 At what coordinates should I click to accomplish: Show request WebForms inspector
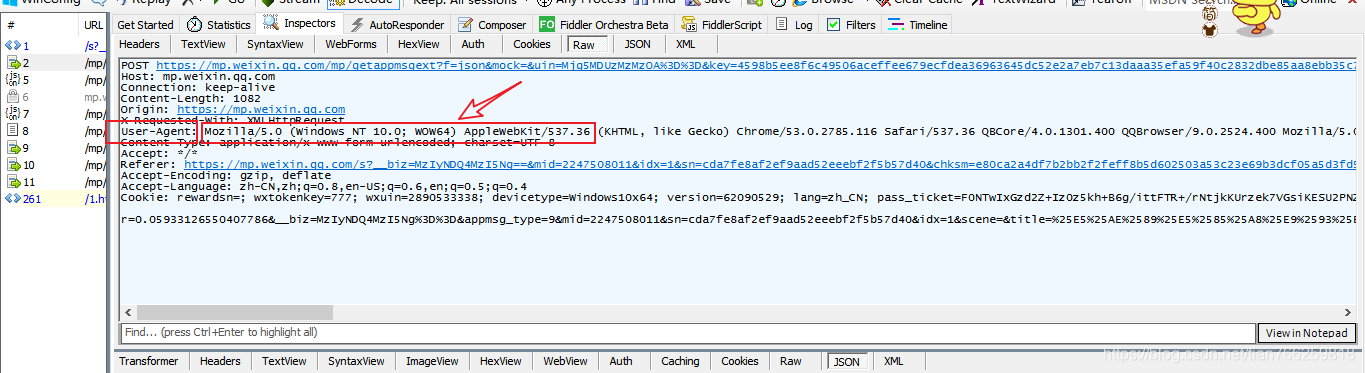pyautogui.click(x=351, y=44)
